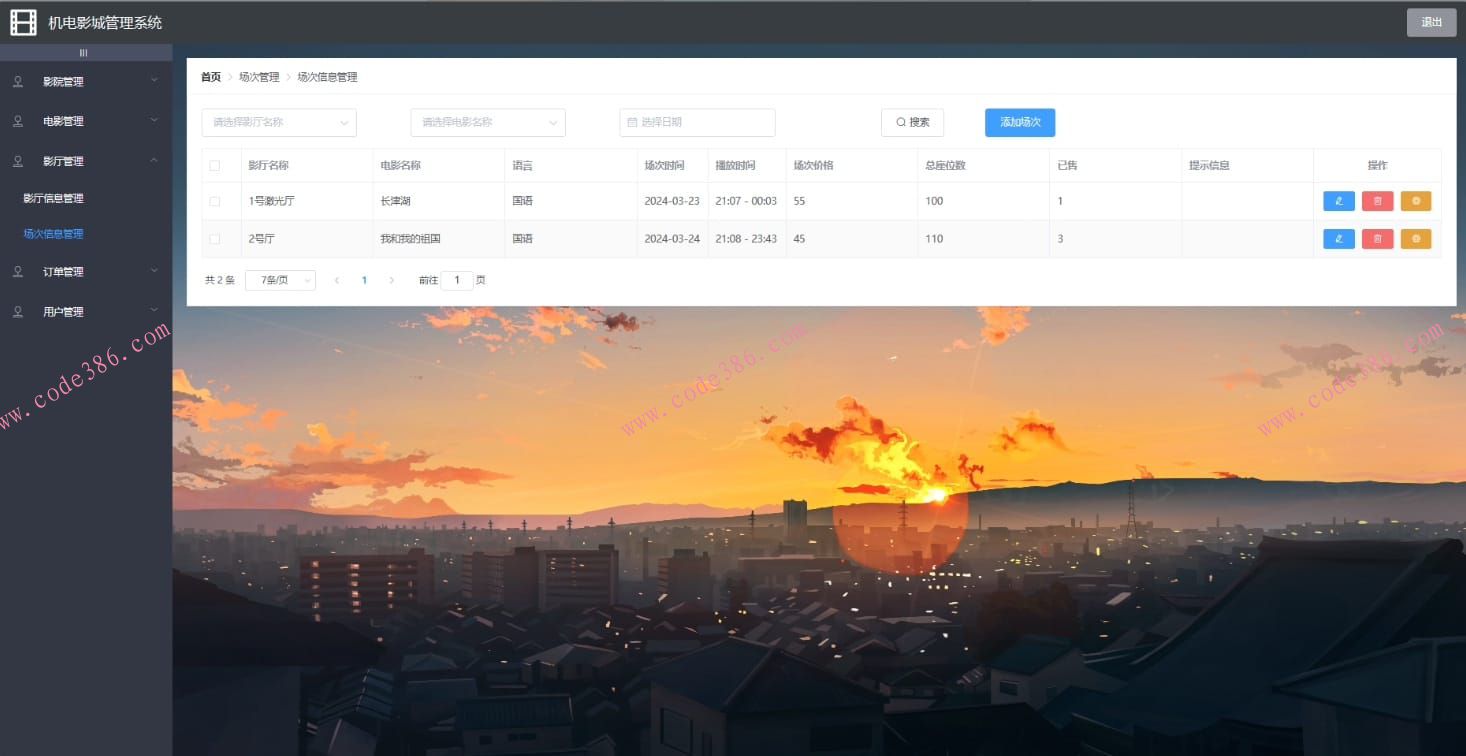
Task: Toggle the select-all checkbox in table header
Action: 214,166
